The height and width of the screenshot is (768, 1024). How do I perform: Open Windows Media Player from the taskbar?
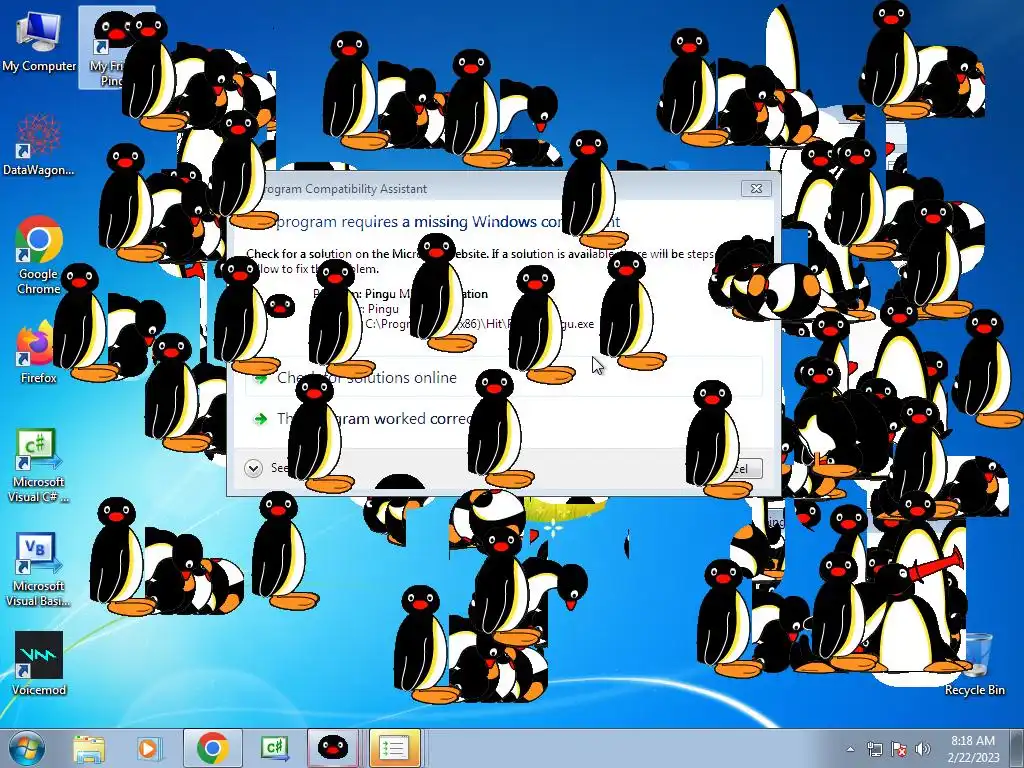[149, 748]
